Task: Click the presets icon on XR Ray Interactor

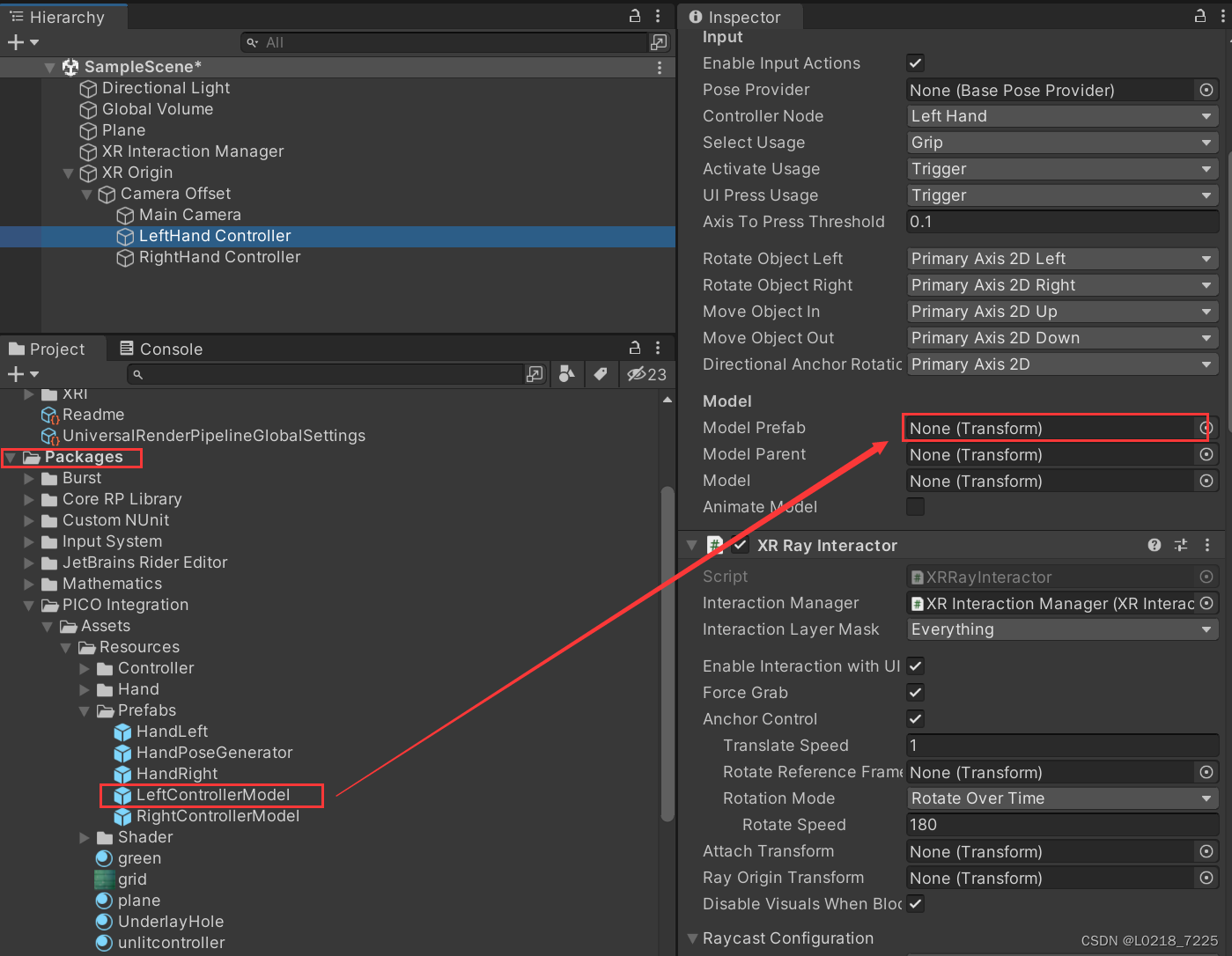Action: tap(1180, 545)
